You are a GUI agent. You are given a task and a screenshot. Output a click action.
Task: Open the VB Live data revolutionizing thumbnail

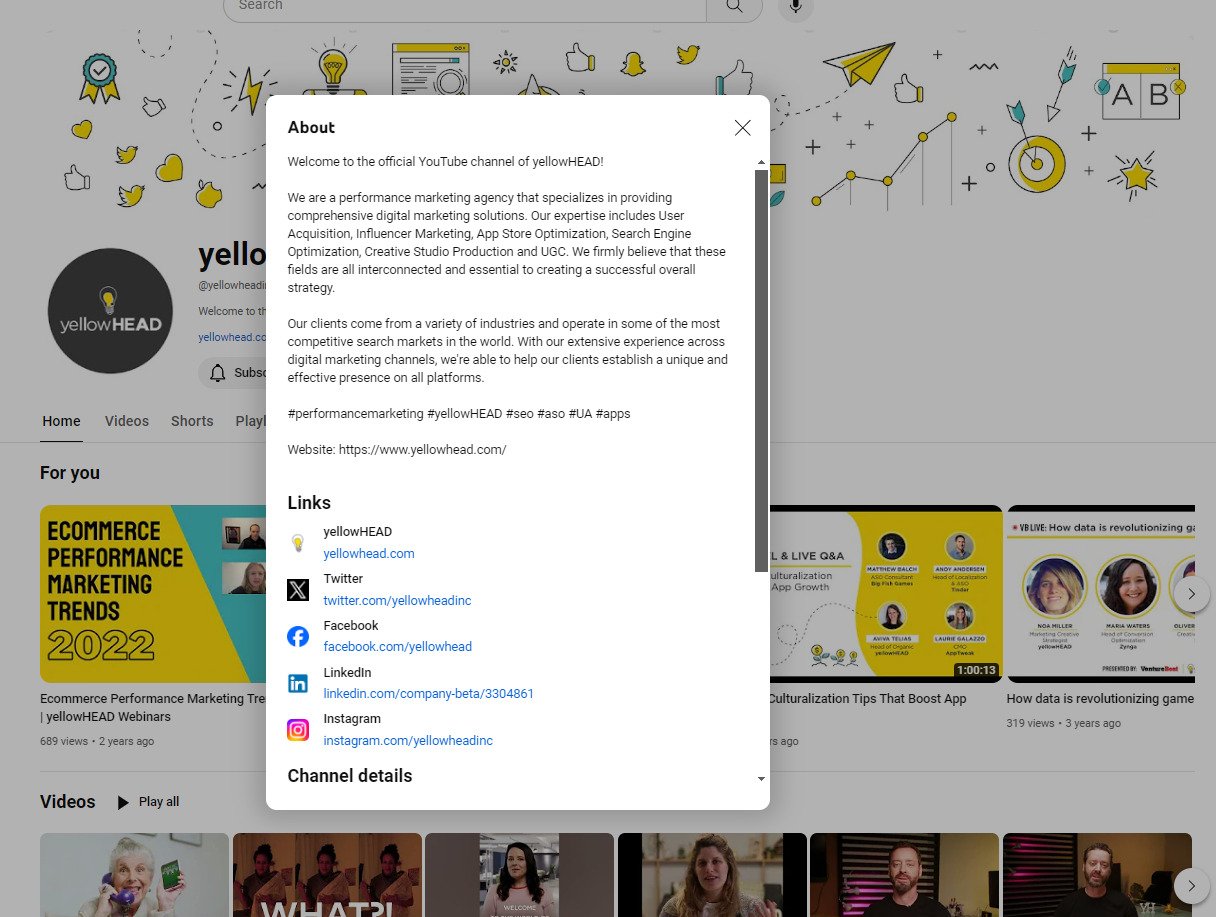(x=1101, y=594)
